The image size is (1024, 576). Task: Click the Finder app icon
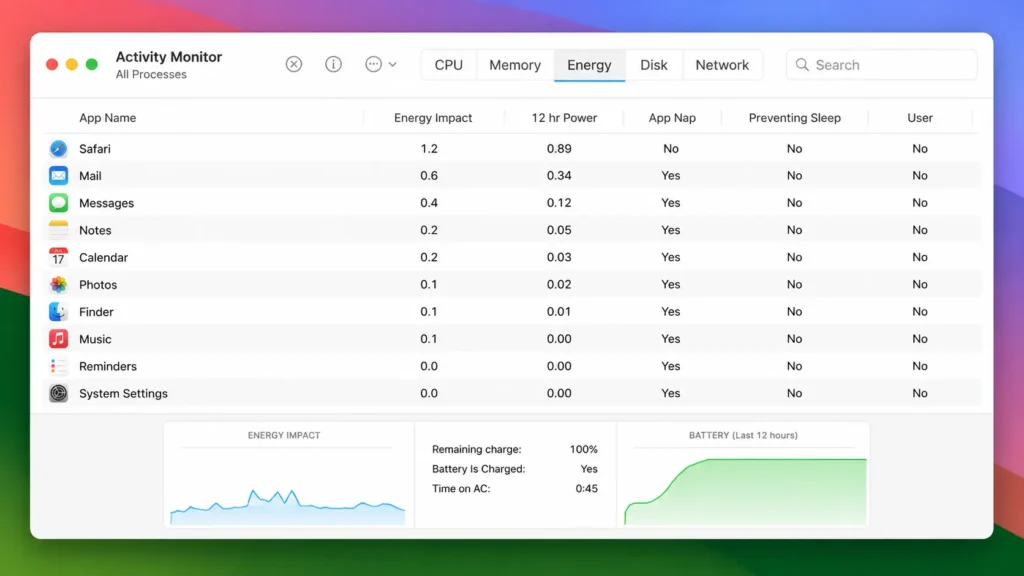[58, 312]
